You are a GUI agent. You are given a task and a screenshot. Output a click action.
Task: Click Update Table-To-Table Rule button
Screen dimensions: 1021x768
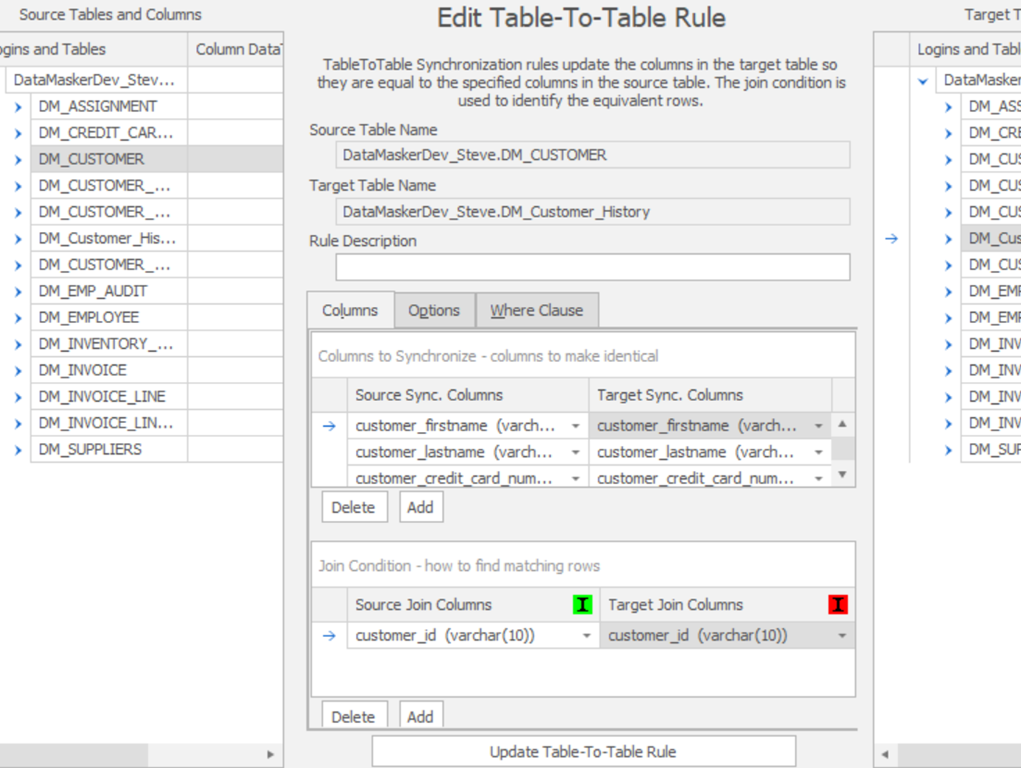pos(583,752)
